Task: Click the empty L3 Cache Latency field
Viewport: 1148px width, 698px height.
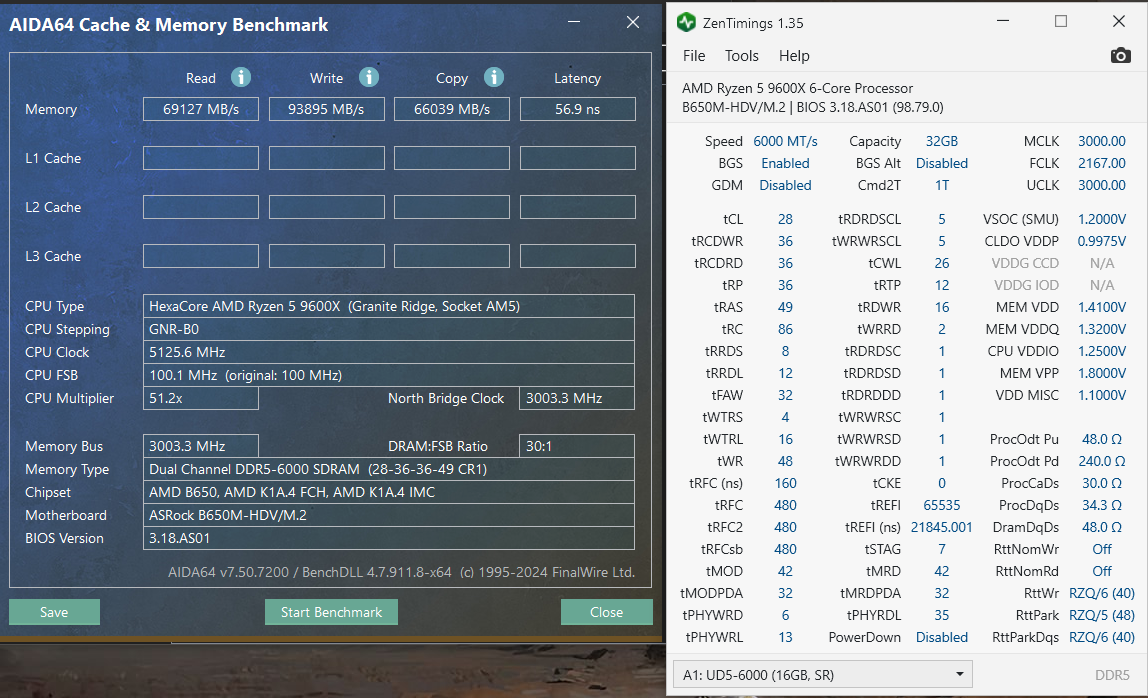Action: point(578,256)
